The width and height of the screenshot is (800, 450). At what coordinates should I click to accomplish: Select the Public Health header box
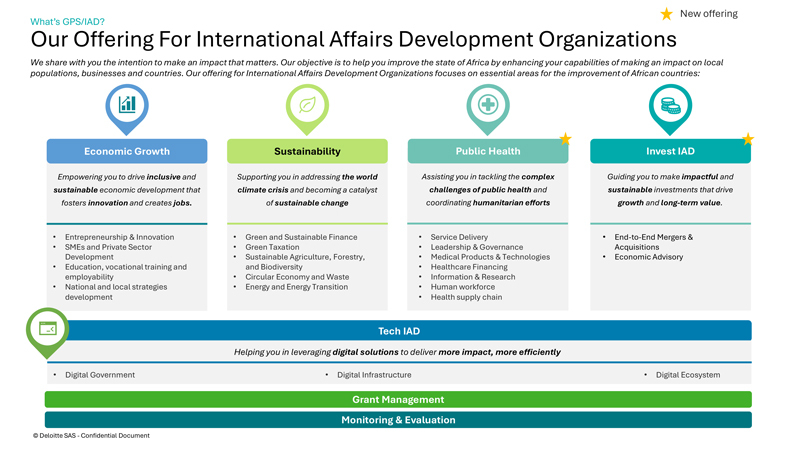click(x=488, y=152)
